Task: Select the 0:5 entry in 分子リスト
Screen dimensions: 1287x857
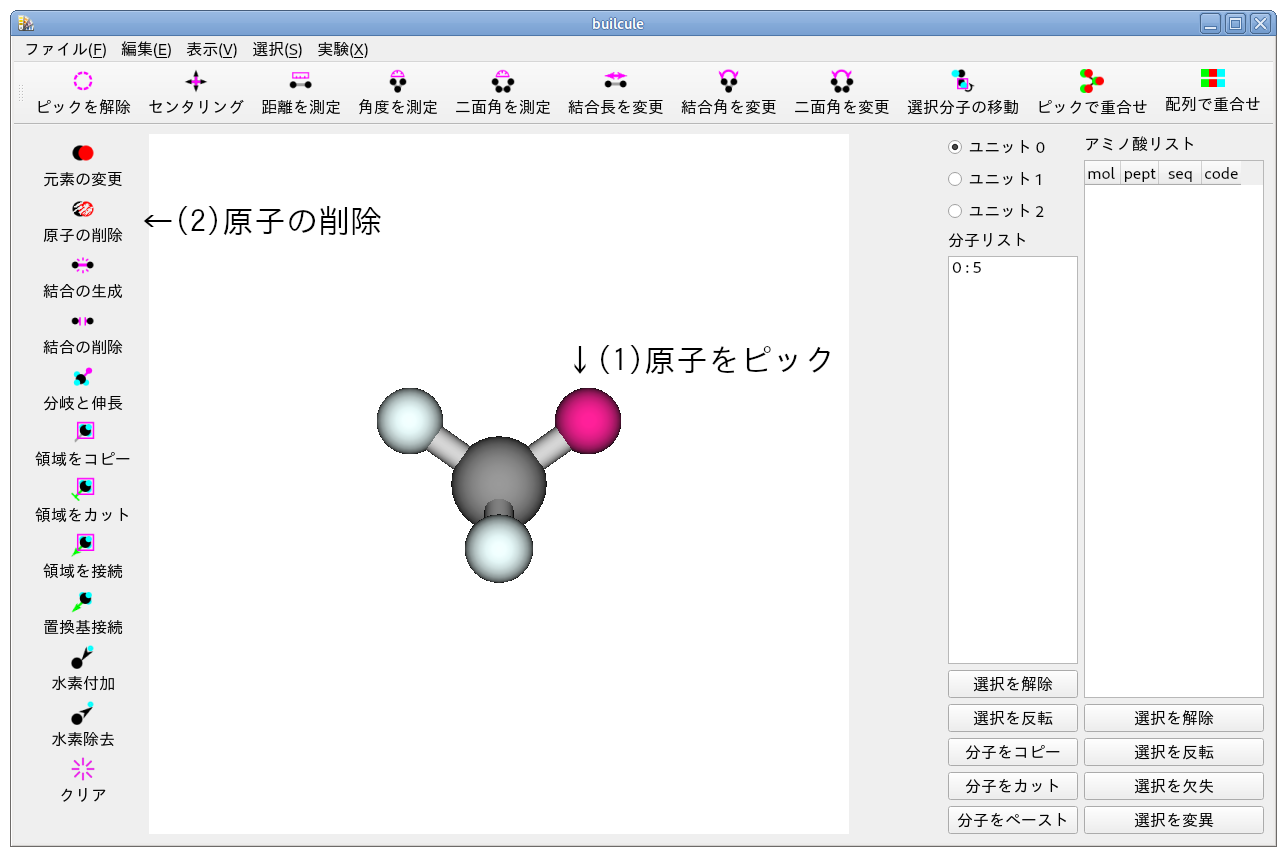Action: [965, 267]
